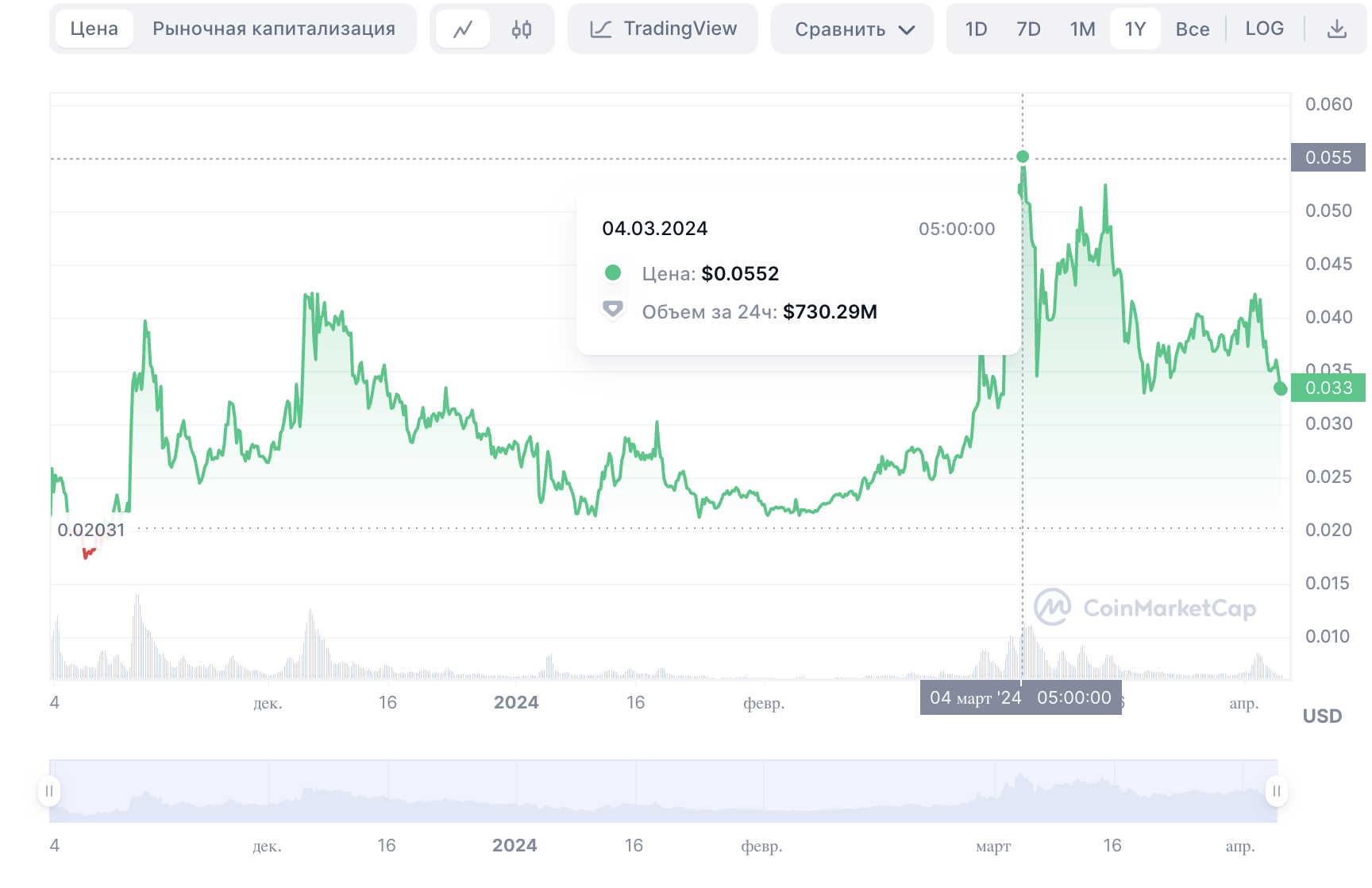Click the current price end point marker
1372x888 pixels.
pyautogui.click(x=1280, y=388)
